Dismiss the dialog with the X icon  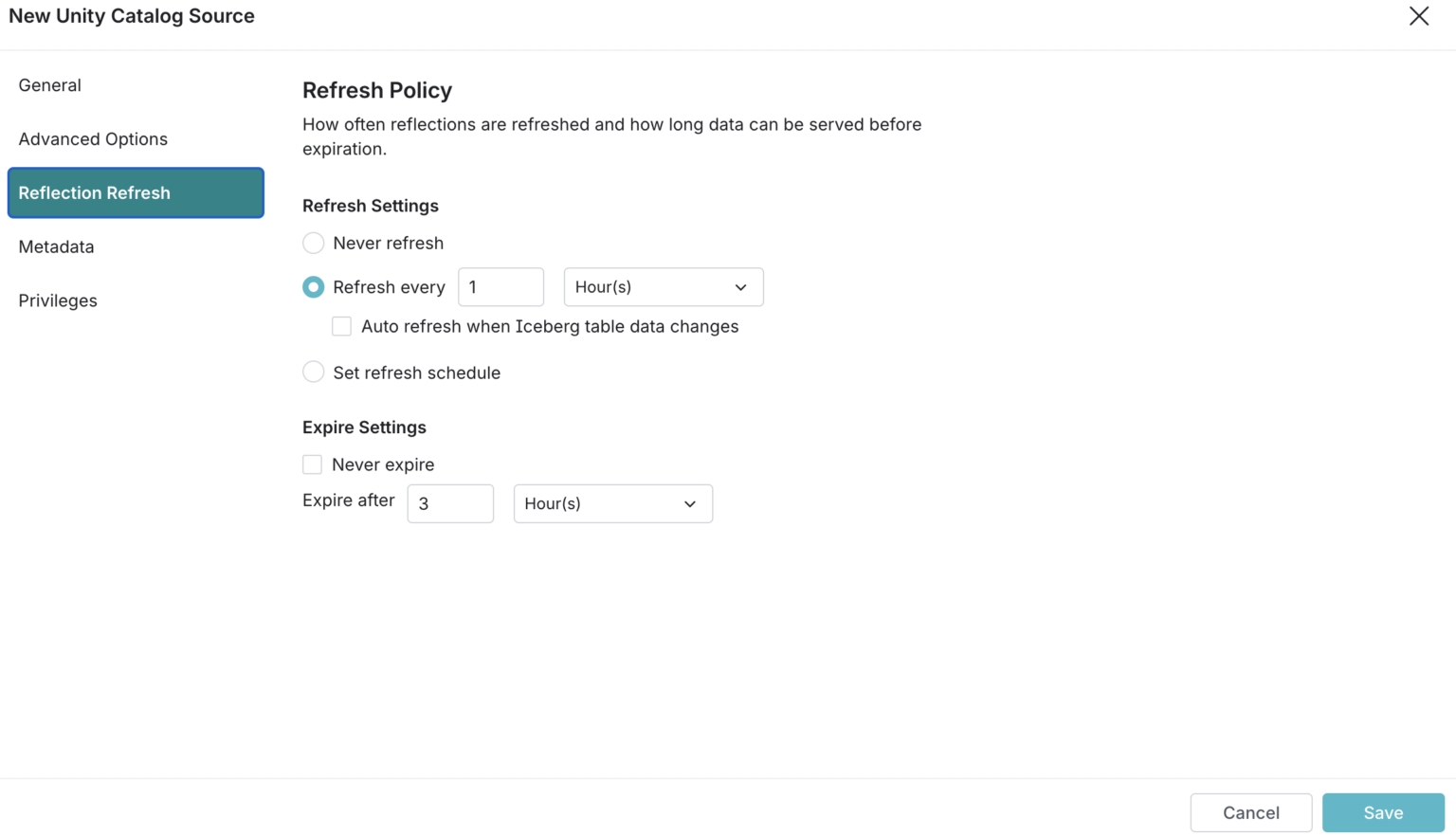1418,16
